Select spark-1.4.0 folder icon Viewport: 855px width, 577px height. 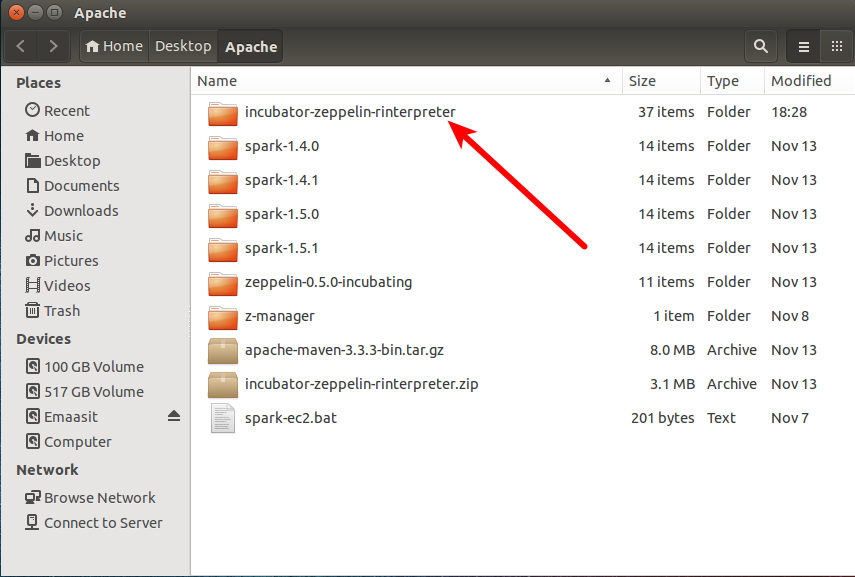point(222,147)
